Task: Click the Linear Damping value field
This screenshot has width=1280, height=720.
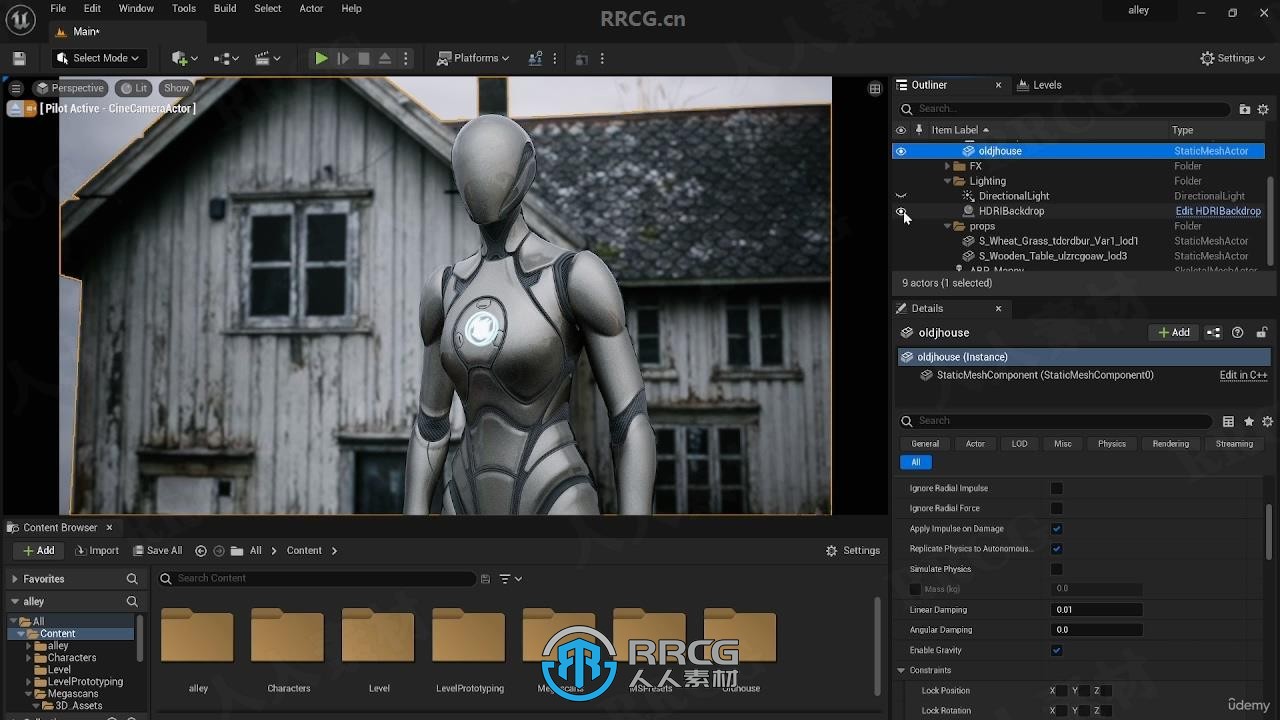Action: 1097,610
